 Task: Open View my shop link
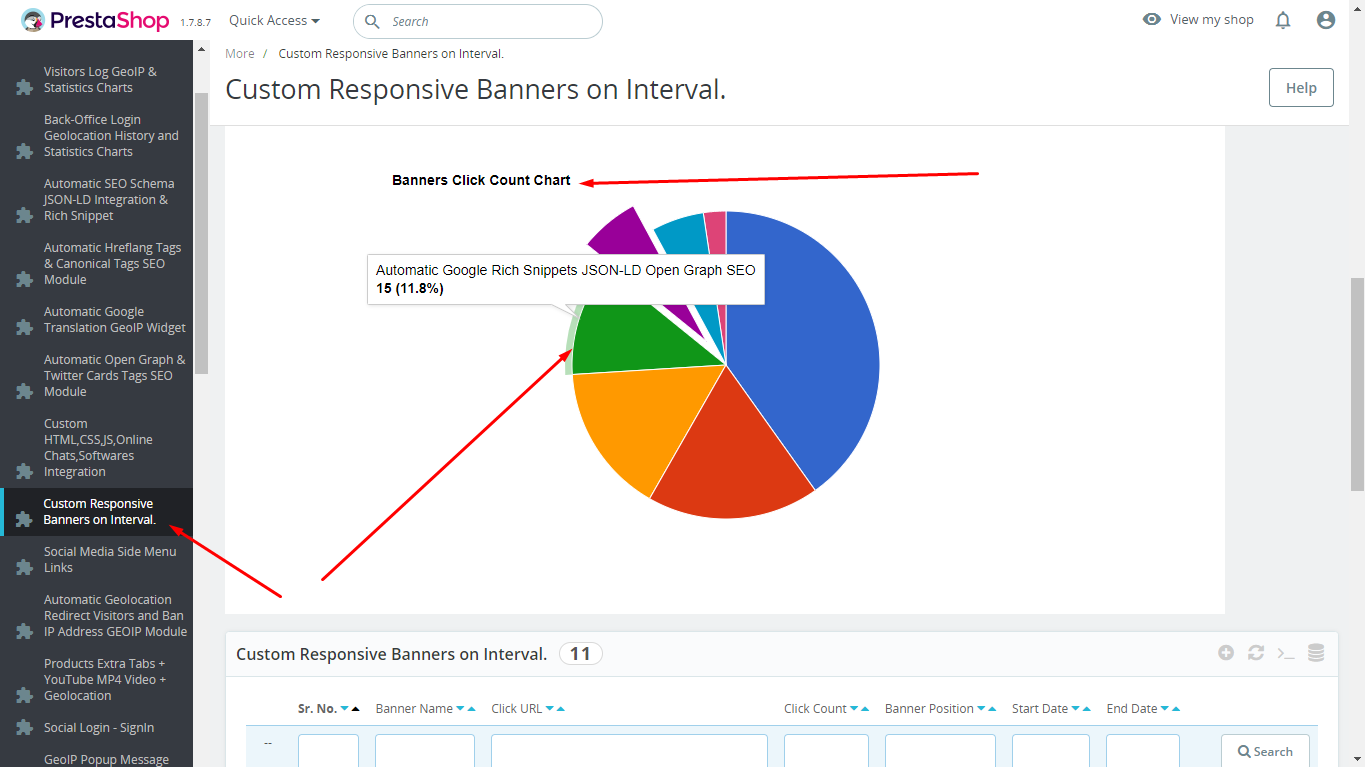click(x=1198, y=20)
